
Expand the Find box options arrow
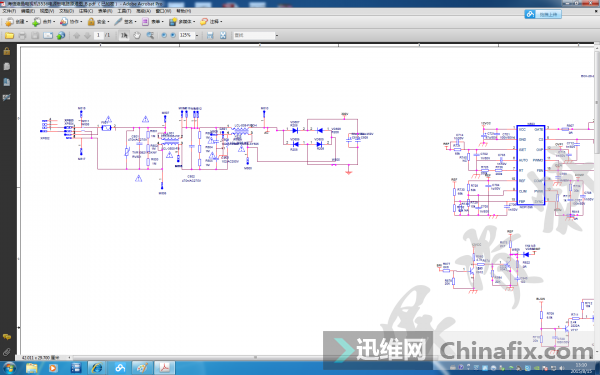pos(277,36)
